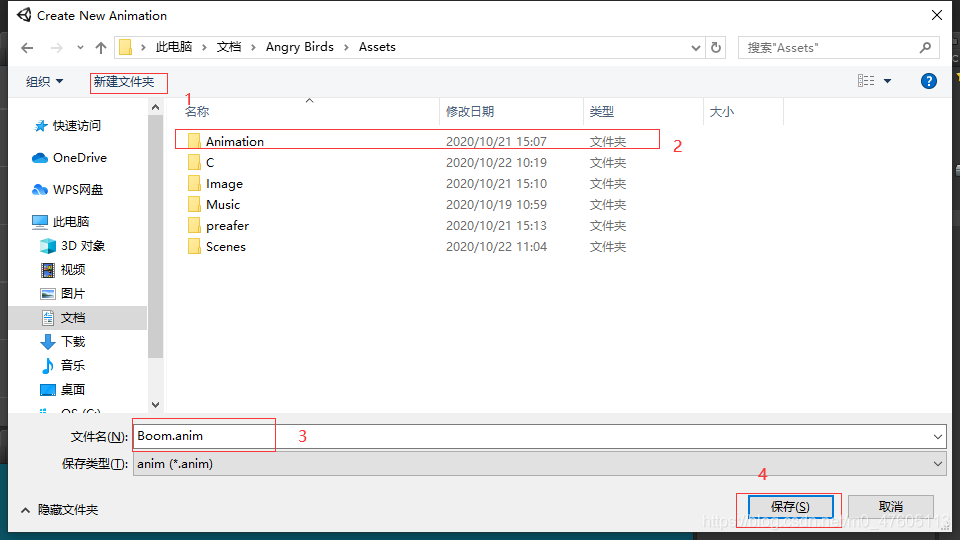Open the 保存类型 anim (*.anim) dropdown

[539, 464]
